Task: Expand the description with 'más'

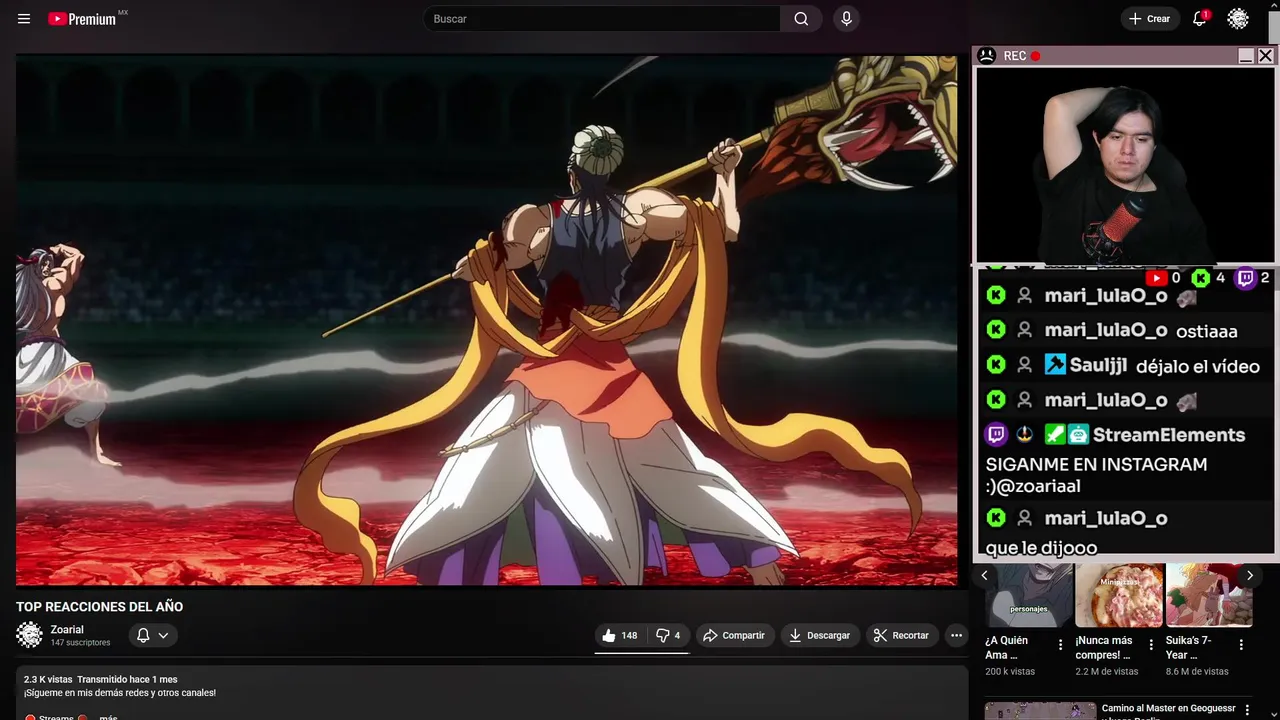Action: [x=108, y=717]
